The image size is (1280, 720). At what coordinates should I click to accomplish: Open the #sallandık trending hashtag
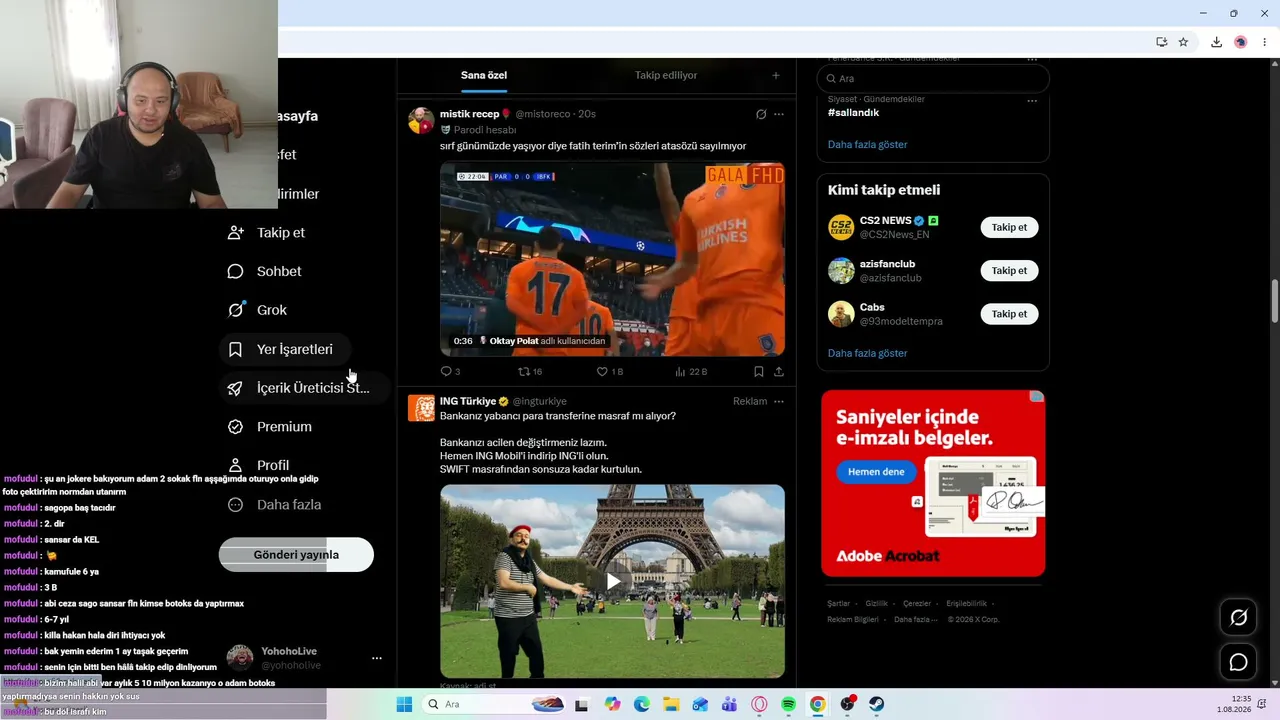tap(854, 113)
